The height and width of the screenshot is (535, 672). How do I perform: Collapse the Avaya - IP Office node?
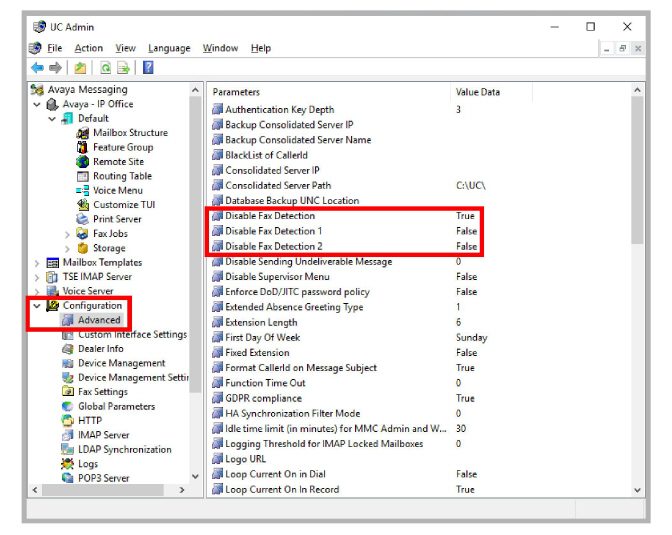click(37, 104)
